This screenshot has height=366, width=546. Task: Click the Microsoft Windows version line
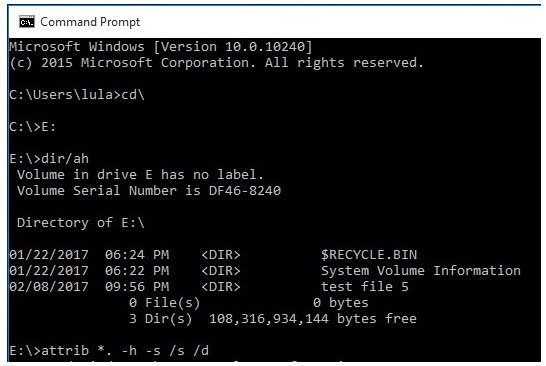pos(161,47)
